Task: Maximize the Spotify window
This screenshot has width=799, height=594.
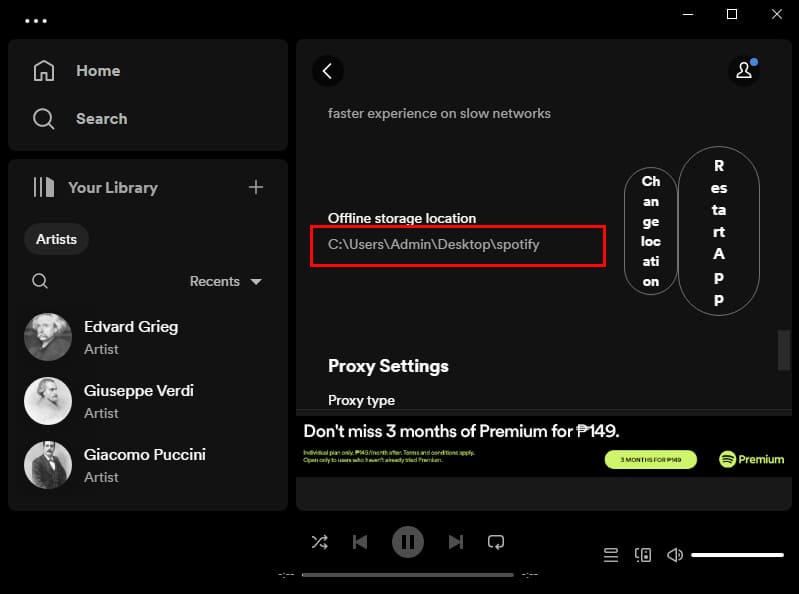Action: click(732, 14)
